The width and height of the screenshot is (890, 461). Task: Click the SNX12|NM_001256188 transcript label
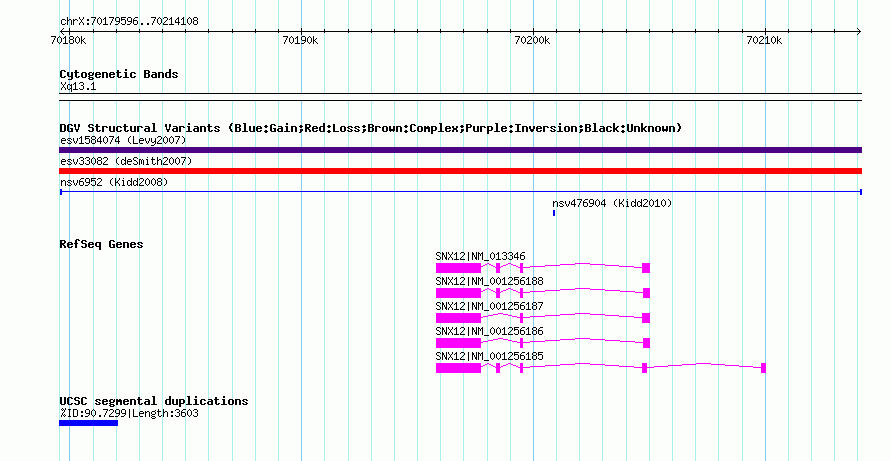[x=489, y=282]
